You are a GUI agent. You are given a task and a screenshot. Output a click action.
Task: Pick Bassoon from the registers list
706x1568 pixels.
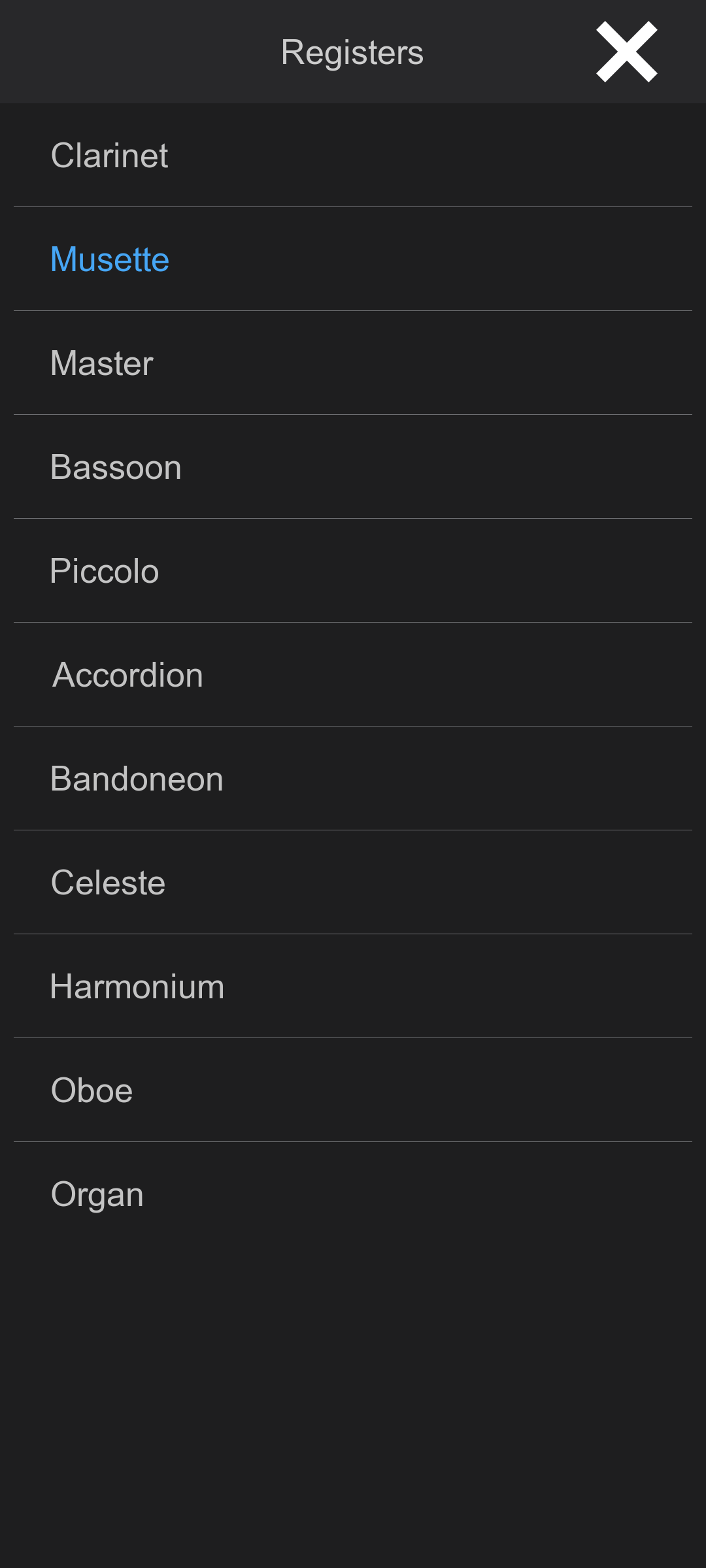(116, 467)
